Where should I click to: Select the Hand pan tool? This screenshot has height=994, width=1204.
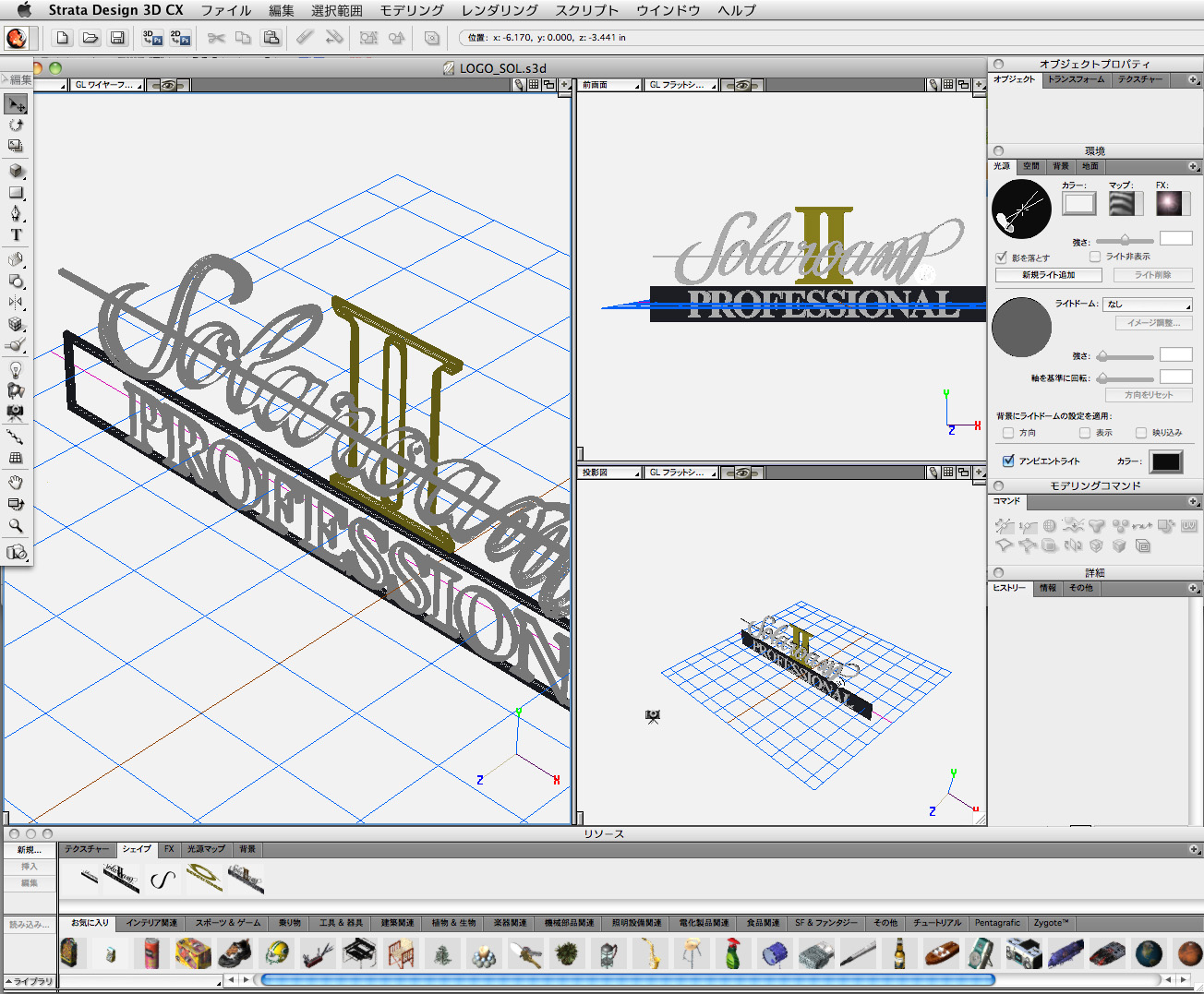tap(16, 483)
